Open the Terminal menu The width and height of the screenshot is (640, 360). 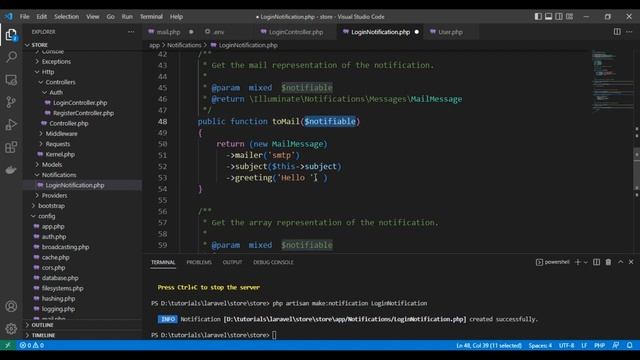click(x=151, y=17)
